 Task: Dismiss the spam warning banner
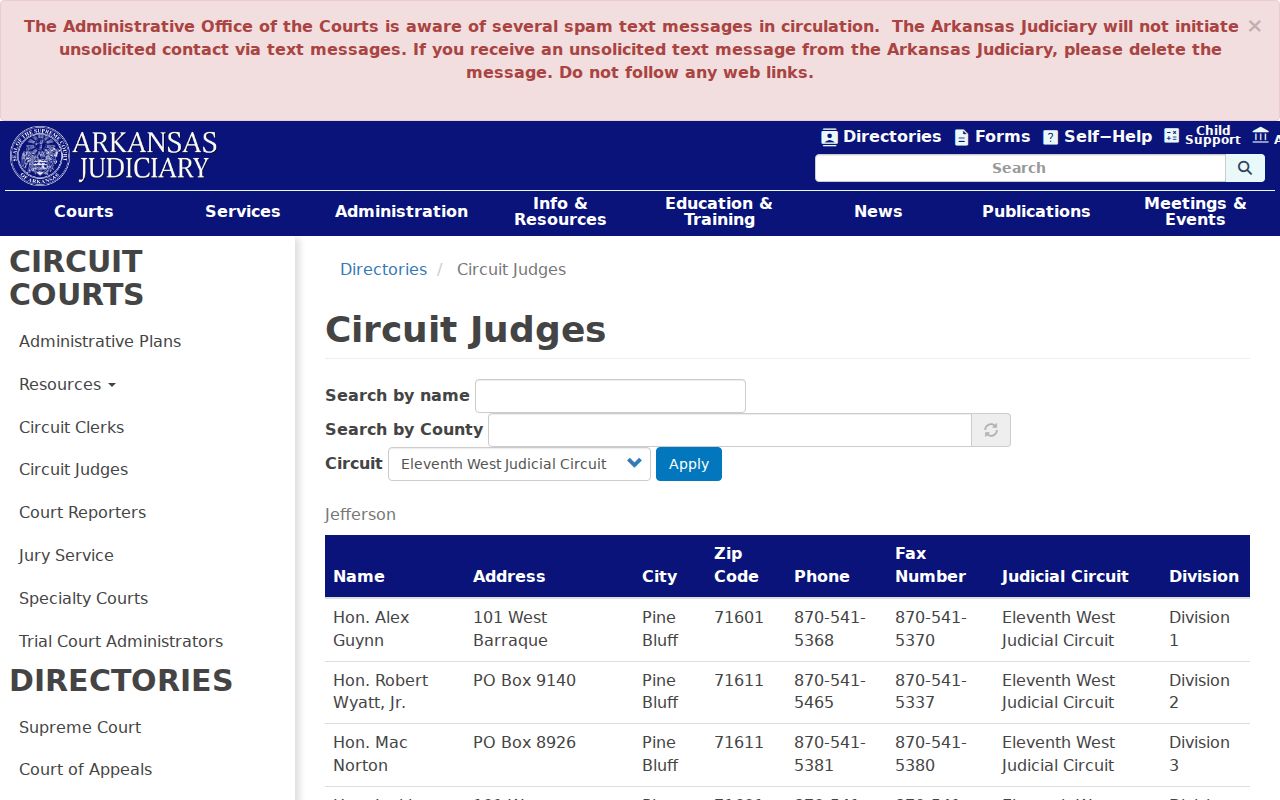(x=1254, y=26)
